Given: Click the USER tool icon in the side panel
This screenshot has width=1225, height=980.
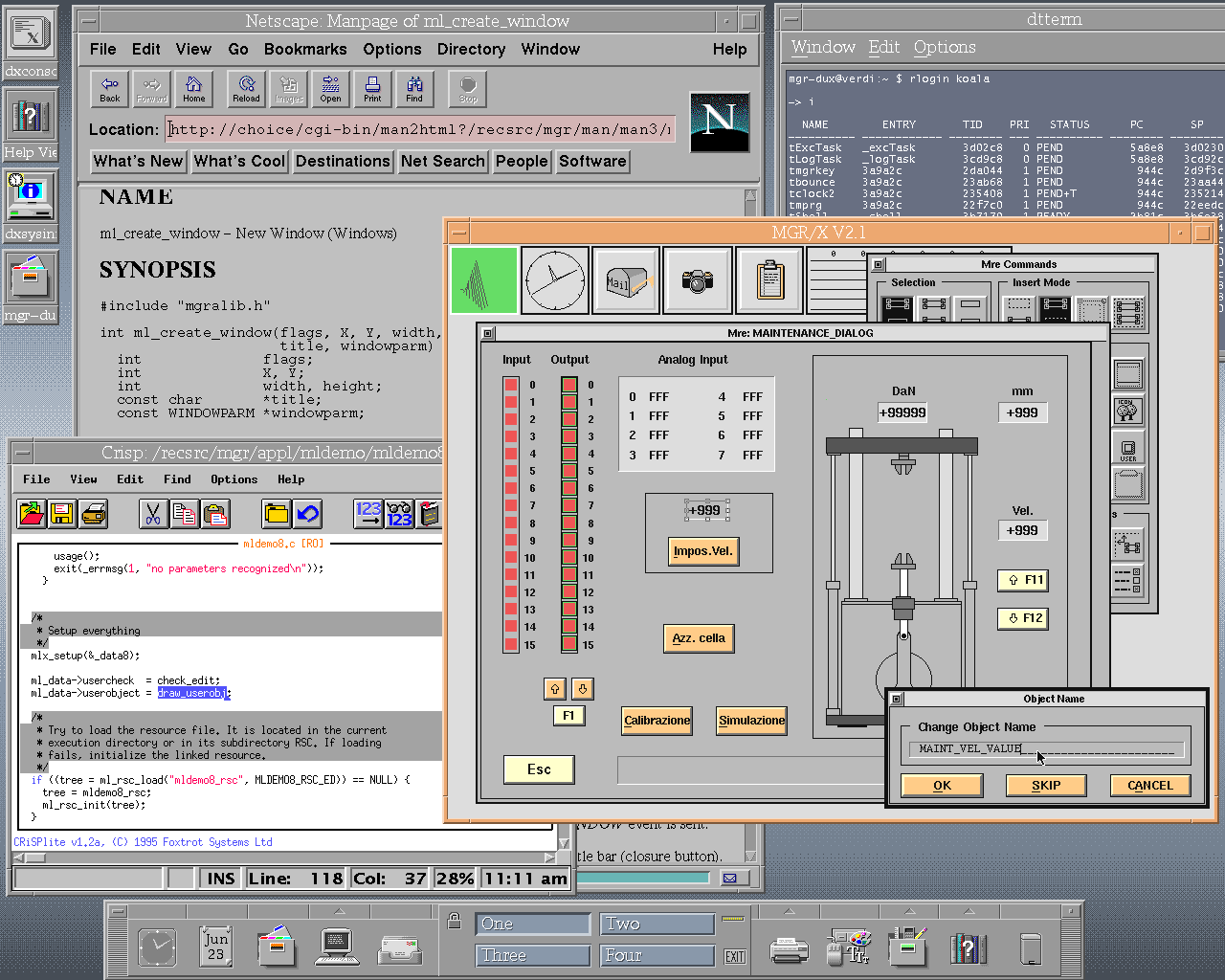Looking at the screenshot, I should pyautogui.click(x=1127, y=448).
